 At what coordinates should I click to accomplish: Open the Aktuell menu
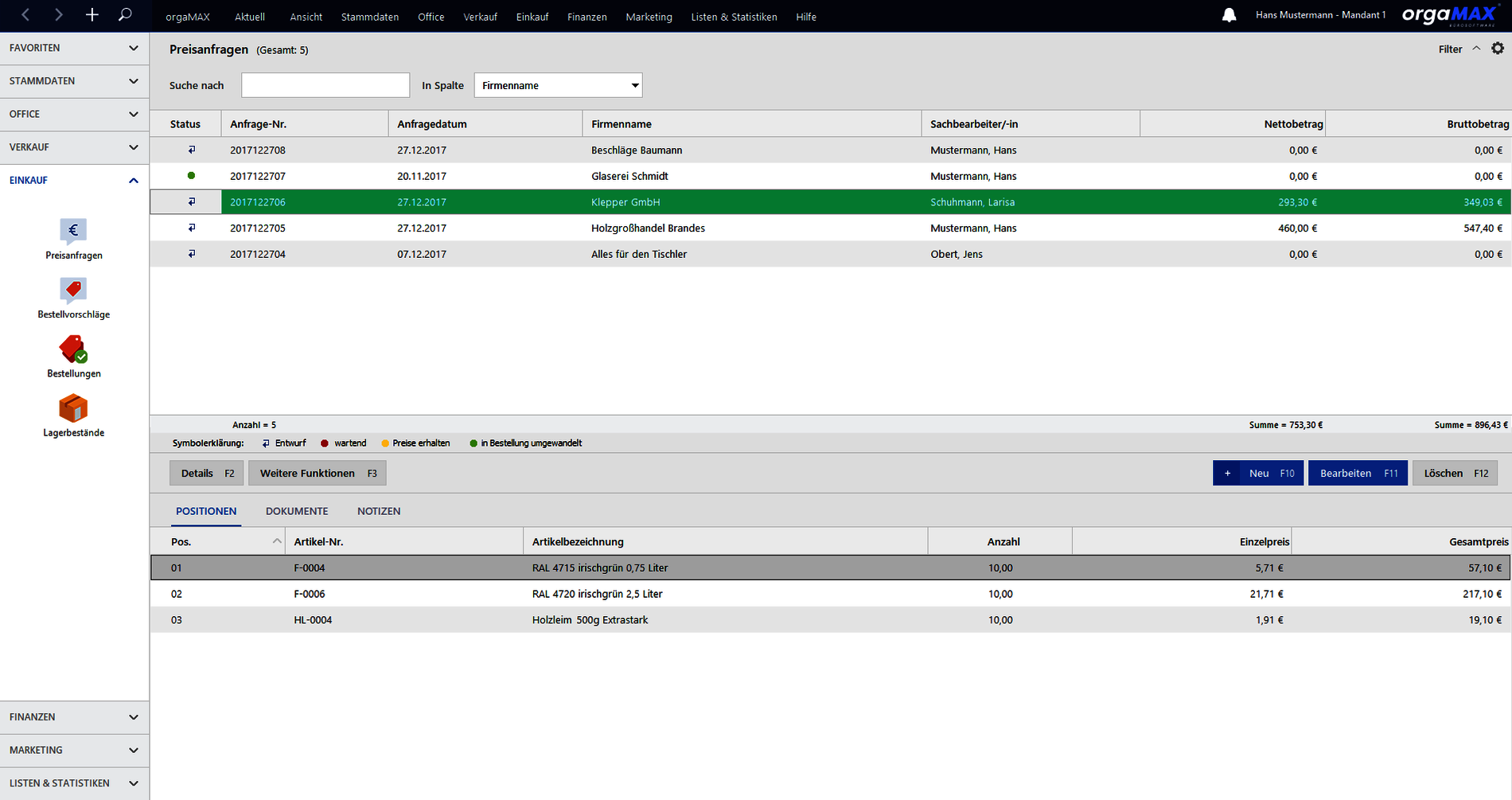click(250, 17)
